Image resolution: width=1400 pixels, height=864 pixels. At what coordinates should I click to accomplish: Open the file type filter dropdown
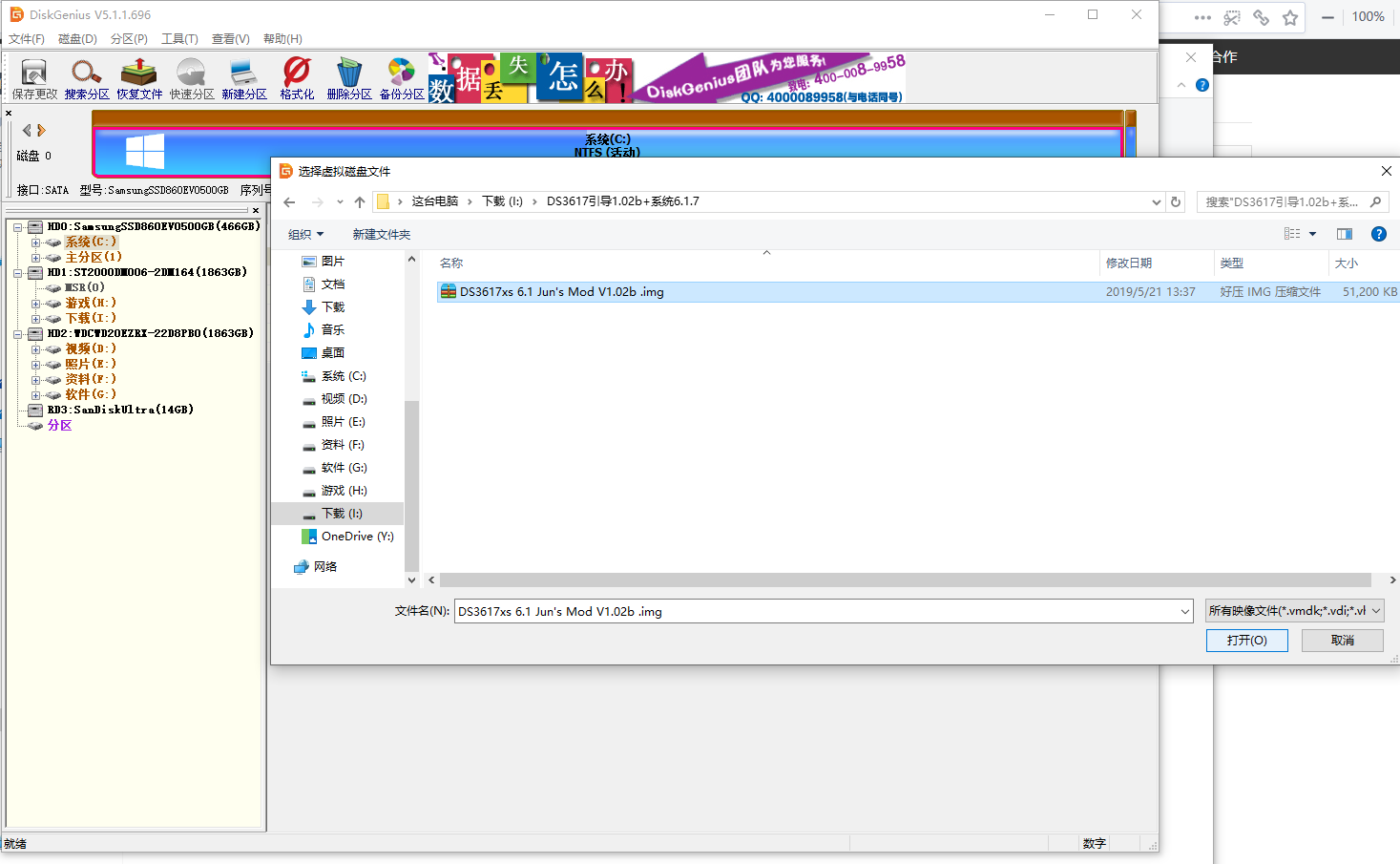coord(1293,611)
